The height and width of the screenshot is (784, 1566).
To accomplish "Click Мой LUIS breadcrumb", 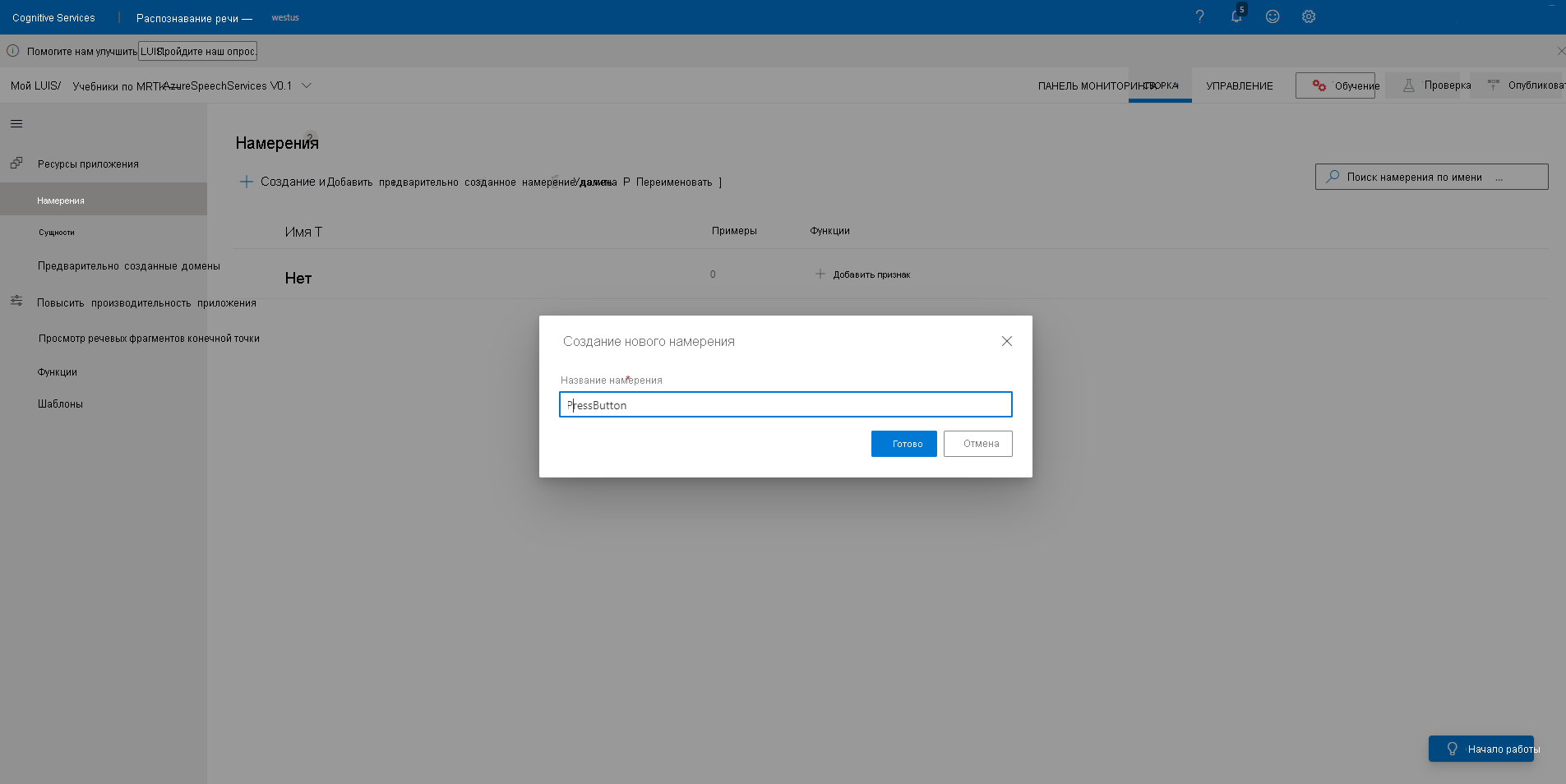I will point(35,85).
